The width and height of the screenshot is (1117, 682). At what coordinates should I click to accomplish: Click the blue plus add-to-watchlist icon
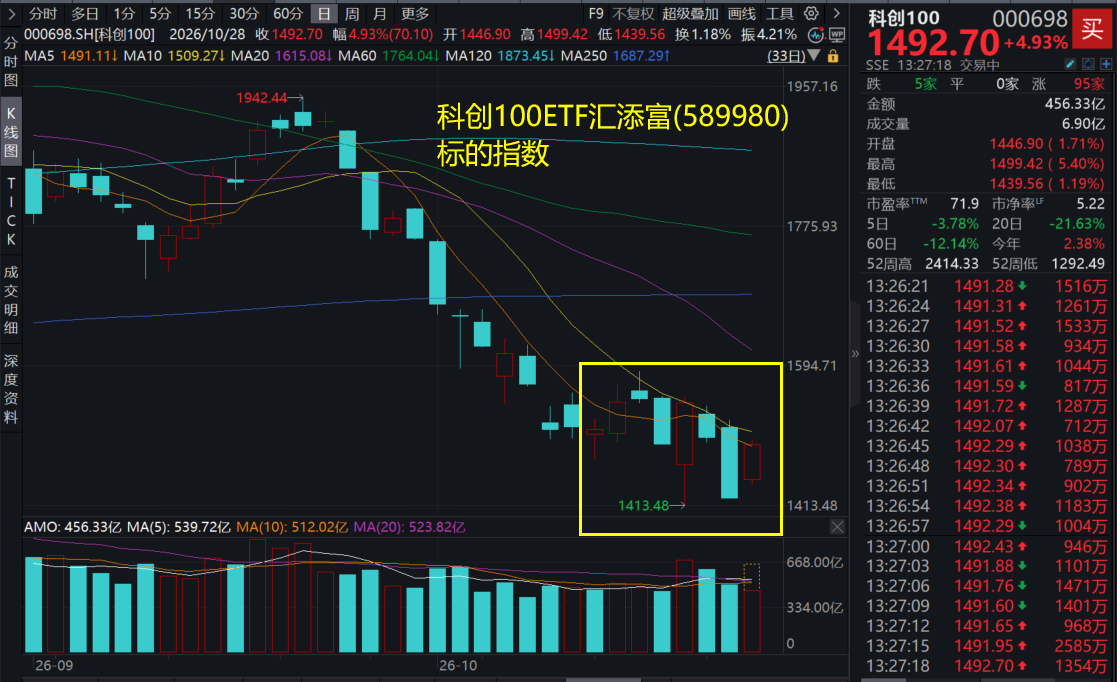[1106, 64]
